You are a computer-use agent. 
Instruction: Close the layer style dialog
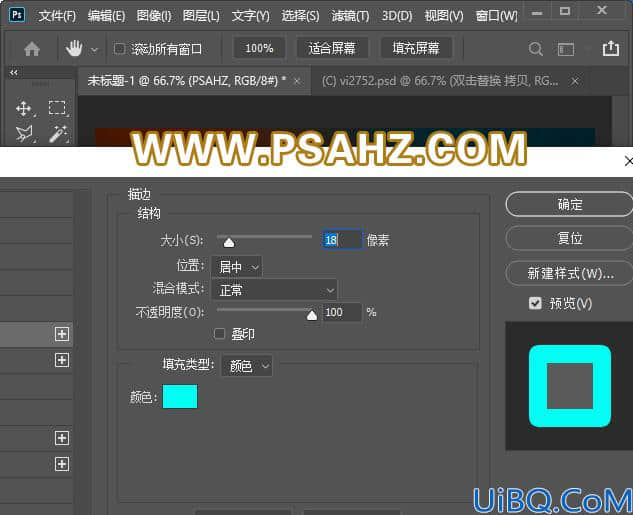pos(628,161)
